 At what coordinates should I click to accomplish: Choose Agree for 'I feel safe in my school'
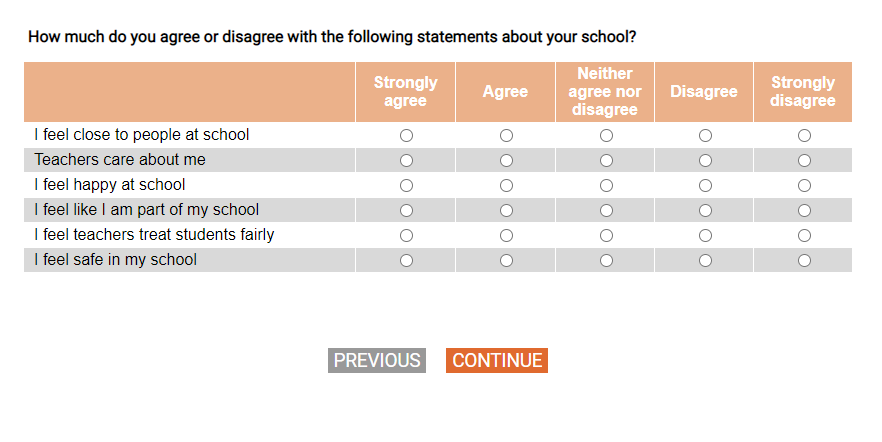(506, 261)
